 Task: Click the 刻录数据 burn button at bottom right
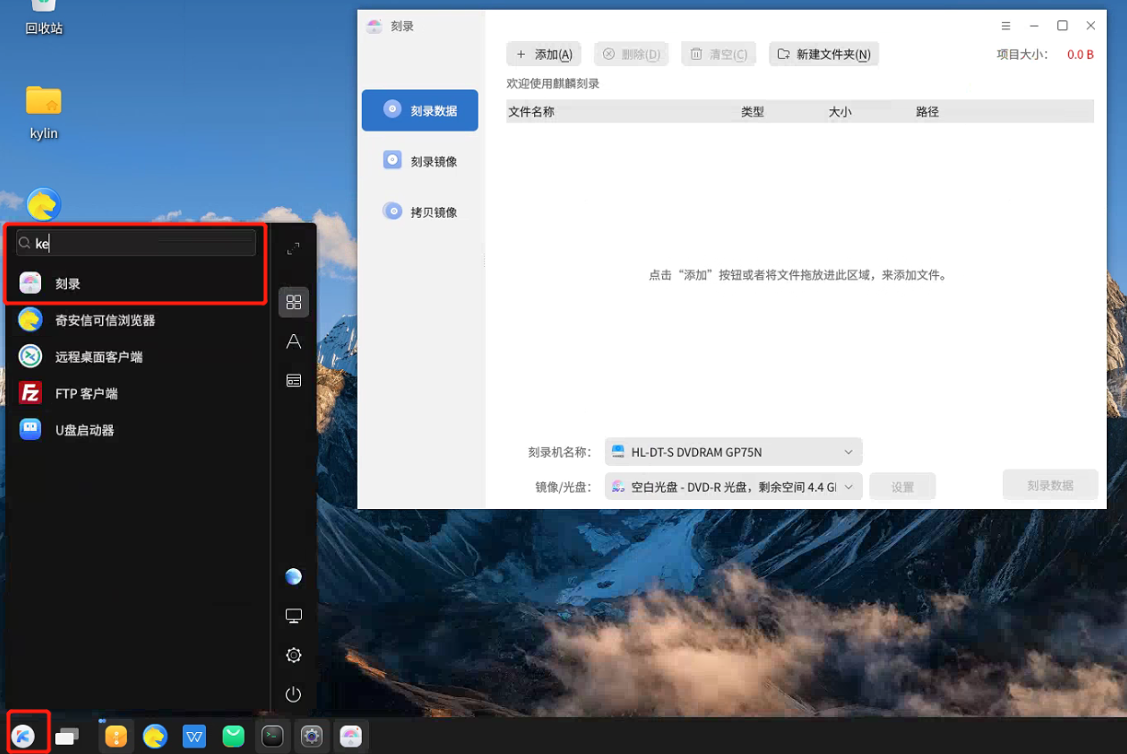(1050, 485)
